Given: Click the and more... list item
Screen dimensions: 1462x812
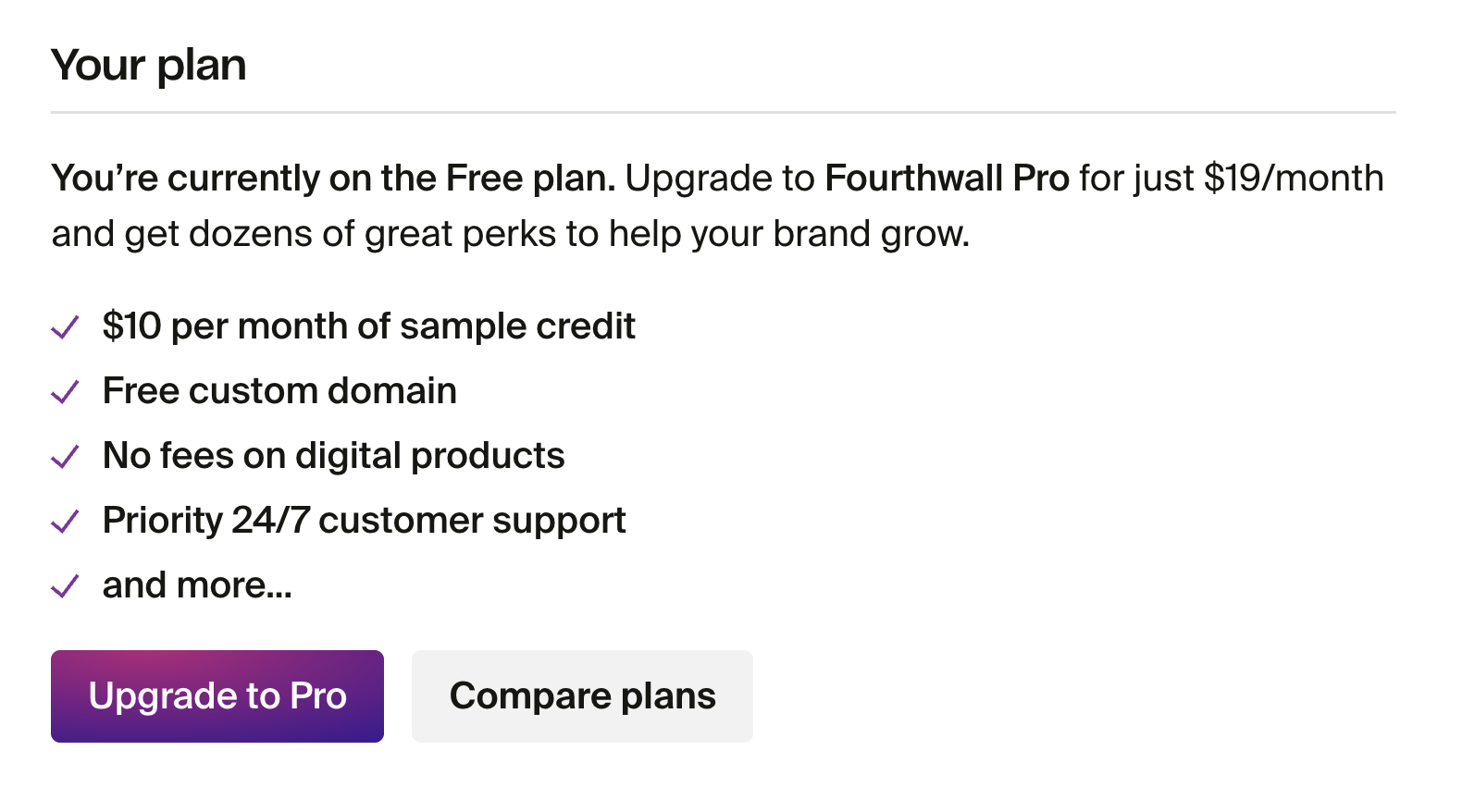Looking at the screenshot, I should 196,584.
